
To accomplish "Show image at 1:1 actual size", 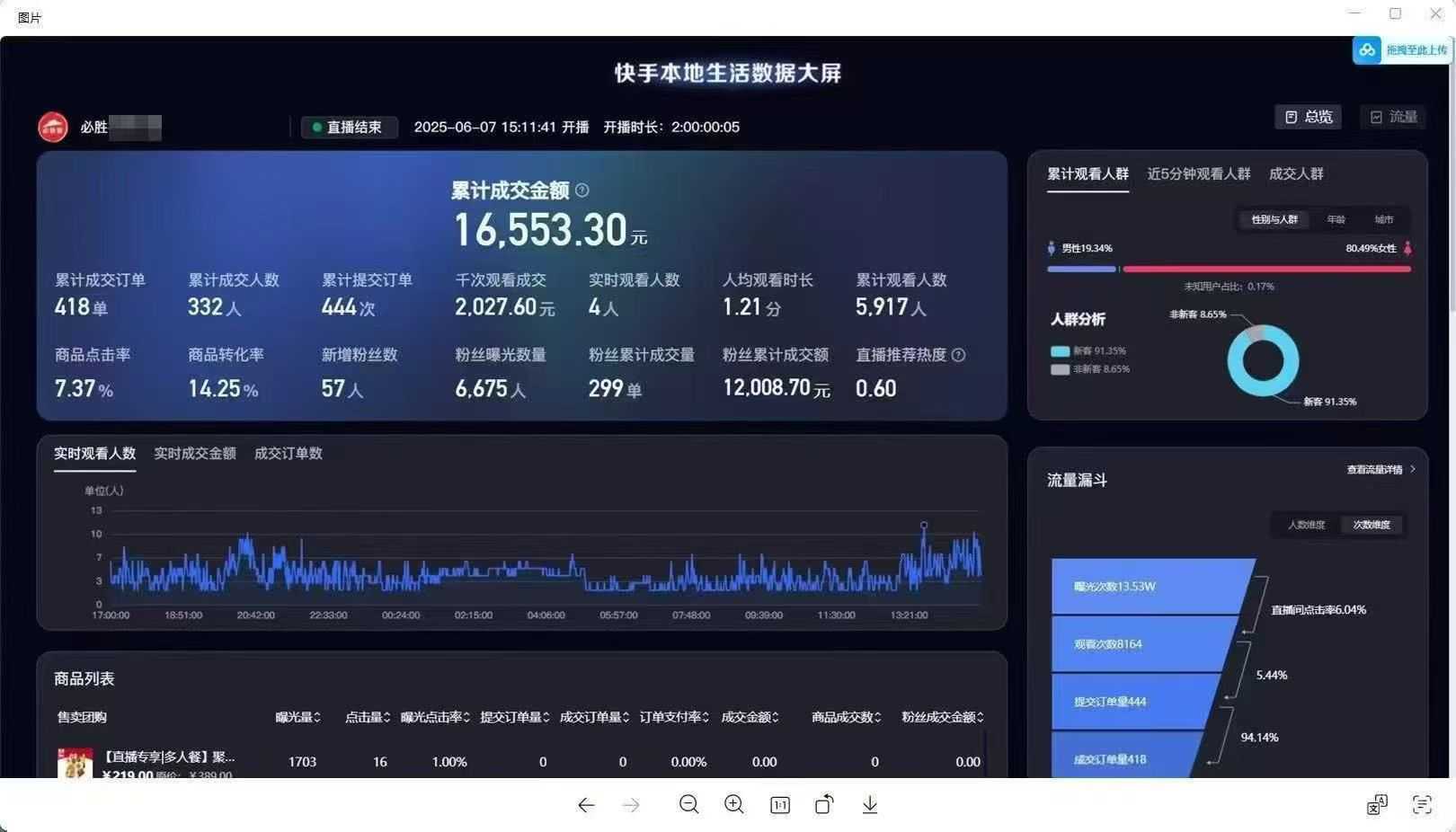I will coord(780,805).
